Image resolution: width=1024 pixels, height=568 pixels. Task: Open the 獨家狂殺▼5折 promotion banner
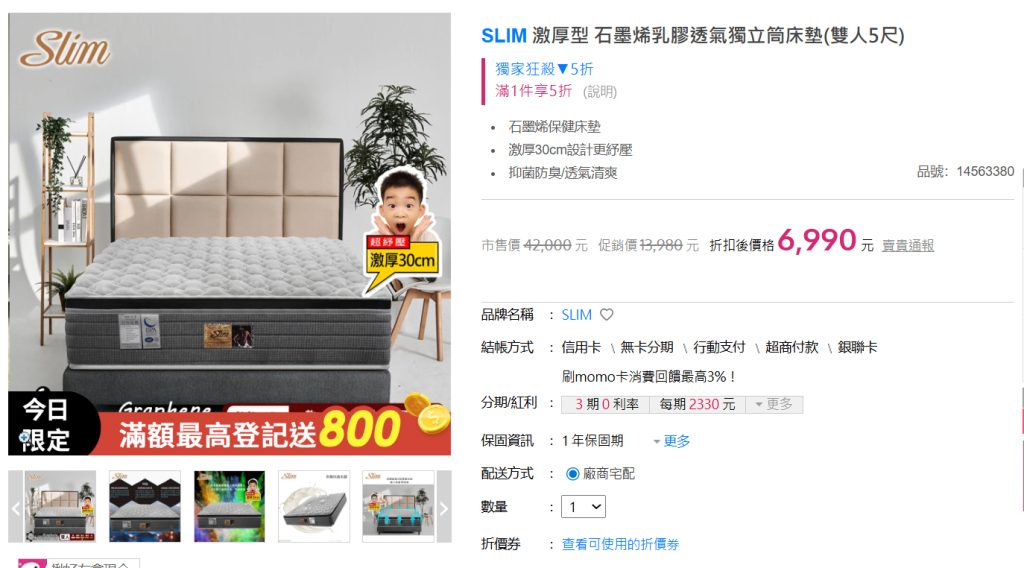[544, 69]
